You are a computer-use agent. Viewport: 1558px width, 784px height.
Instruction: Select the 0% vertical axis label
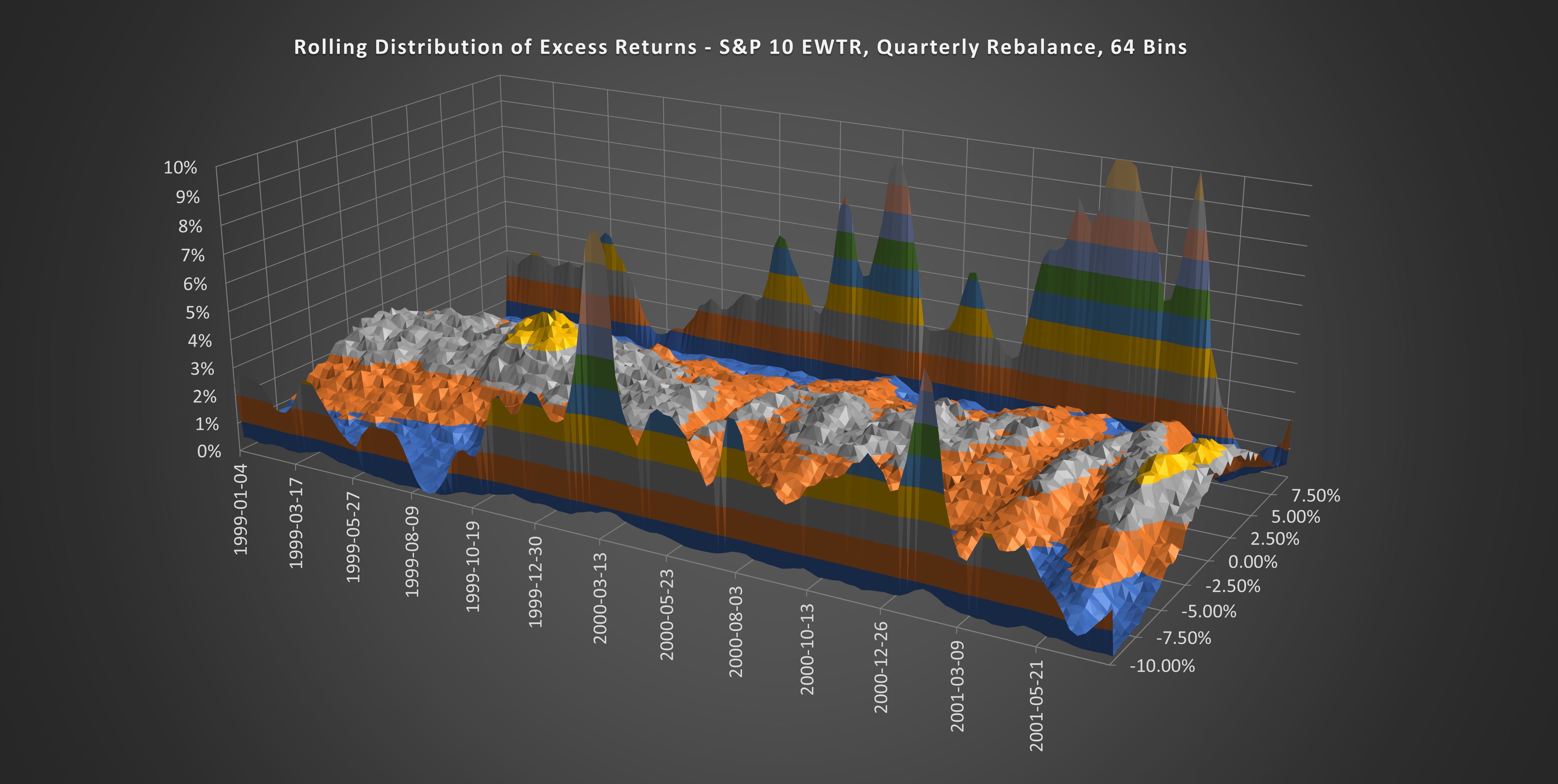[209, 451]
